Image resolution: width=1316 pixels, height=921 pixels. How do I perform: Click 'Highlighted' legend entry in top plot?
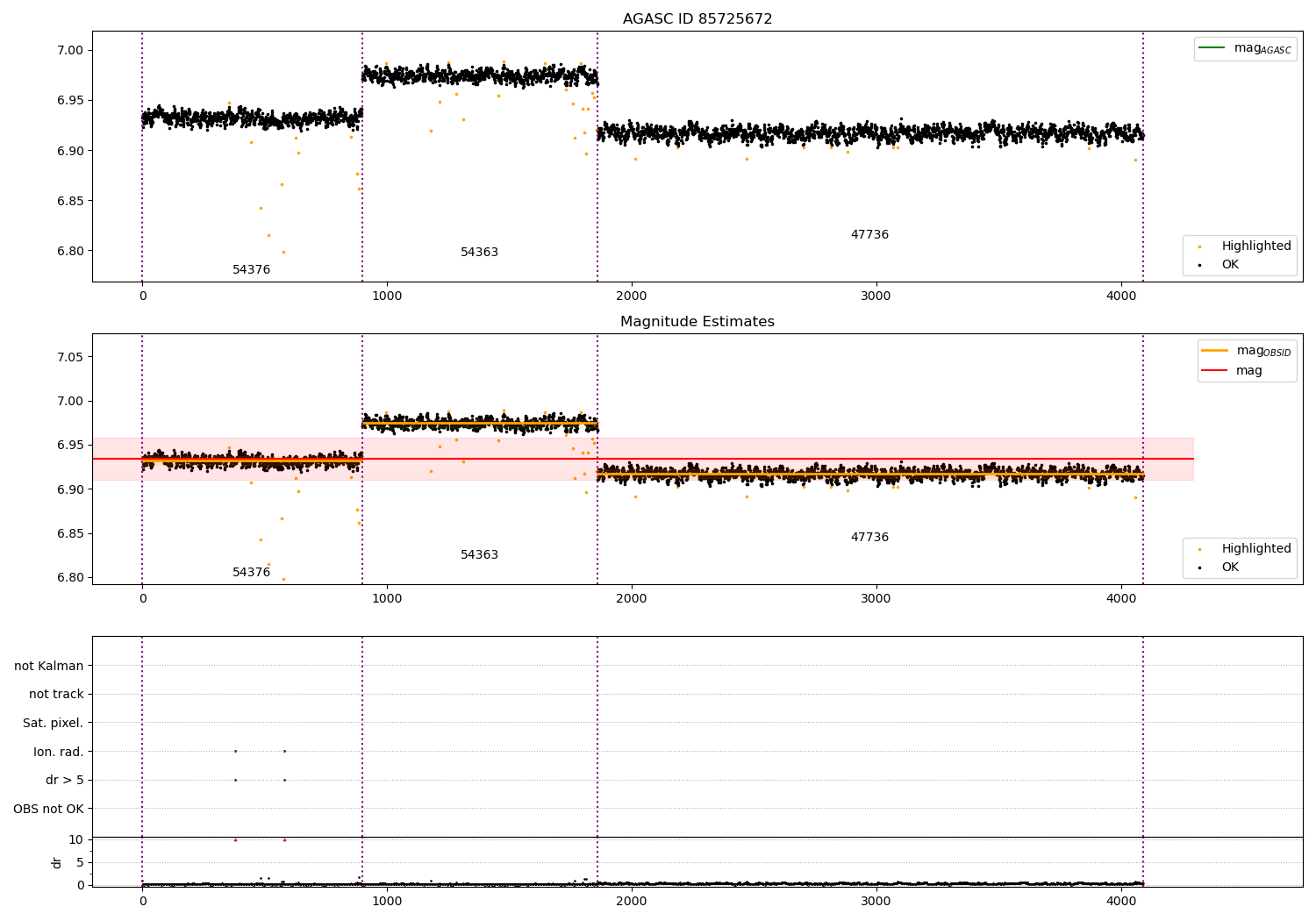coord(1245,246)
